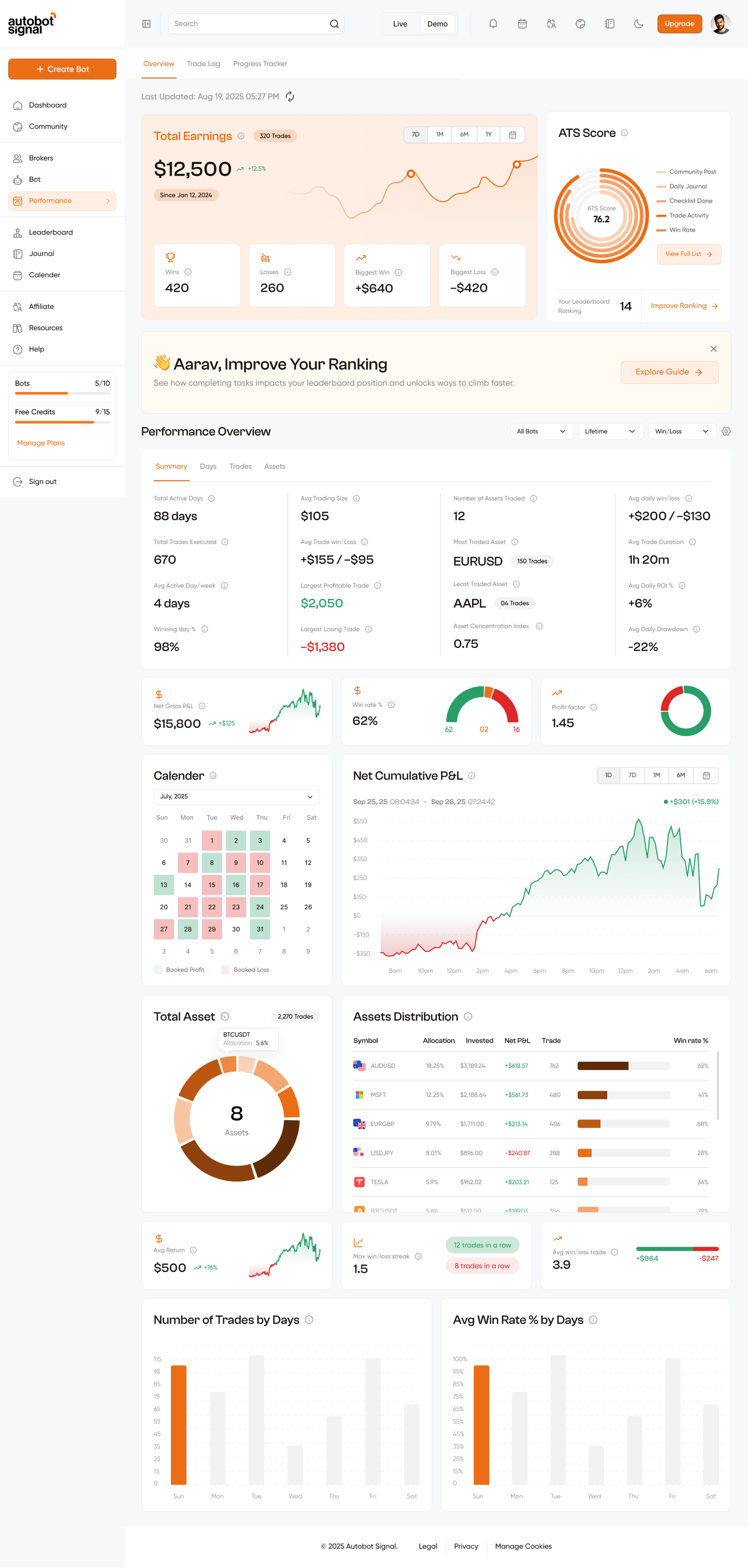The width and height of the screenshot is (748, 1568).
Task: Open Manage Plans link
Action: pos(41,443)
